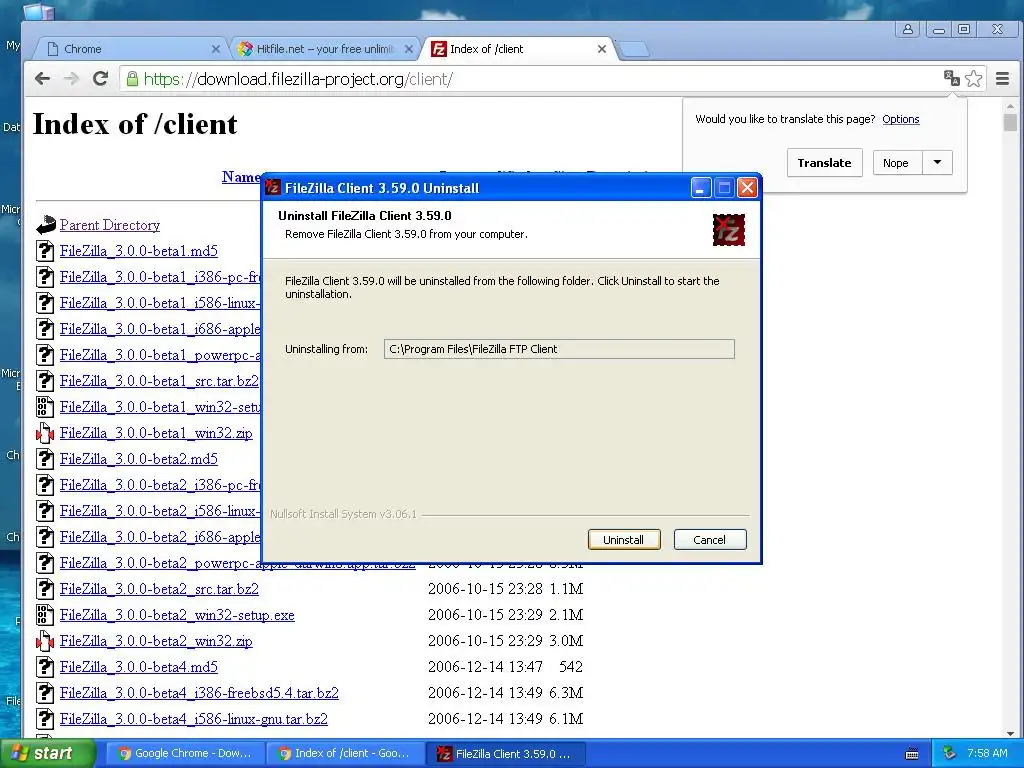Image resolution: width=1024 pixels, height=768 pixels.
Task: Click the page vertical scrollbar thumb
Action: point(1010,122)
